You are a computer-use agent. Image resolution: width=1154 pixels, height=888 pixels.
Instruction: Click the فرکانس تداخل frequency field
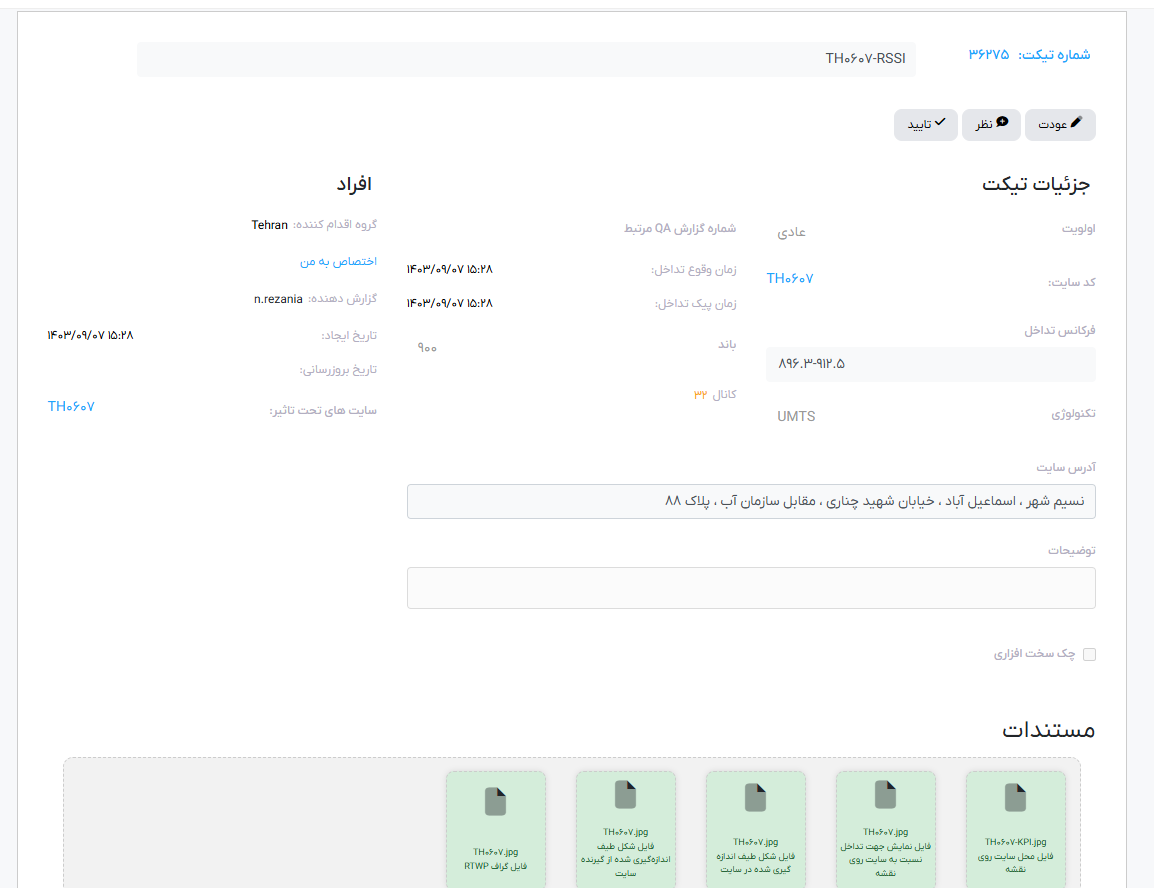(930, 364)
